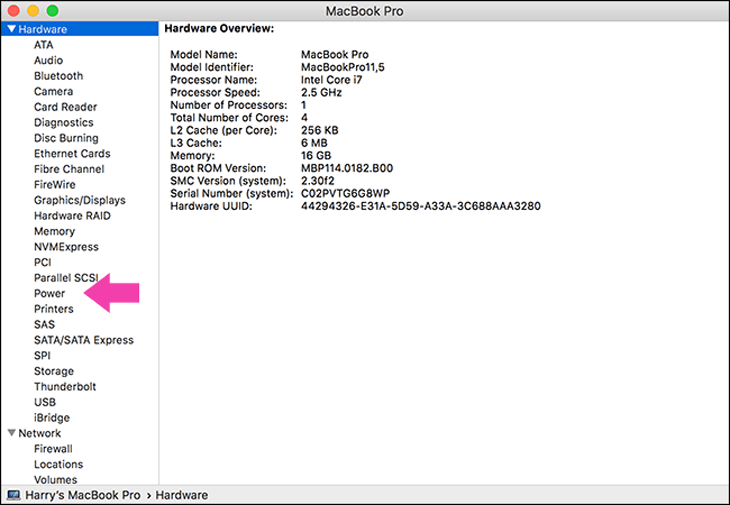Screen dimensions: 730x505
Task: Choose Fibre Channel in sidebar
Action: pyautogui.click(x=69, y=169)
